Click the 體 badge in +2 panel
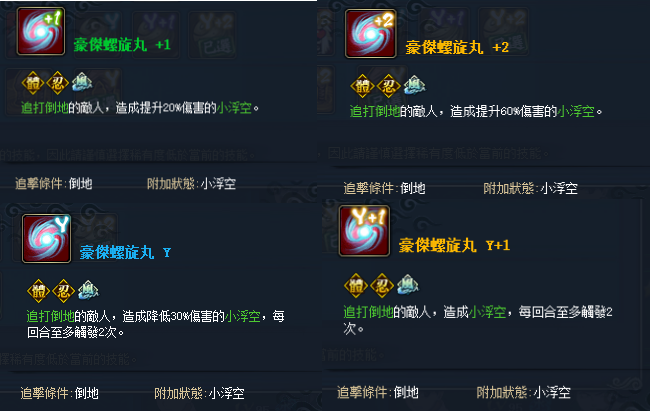This screenshot has height=411, width=650. coord(362,86)
